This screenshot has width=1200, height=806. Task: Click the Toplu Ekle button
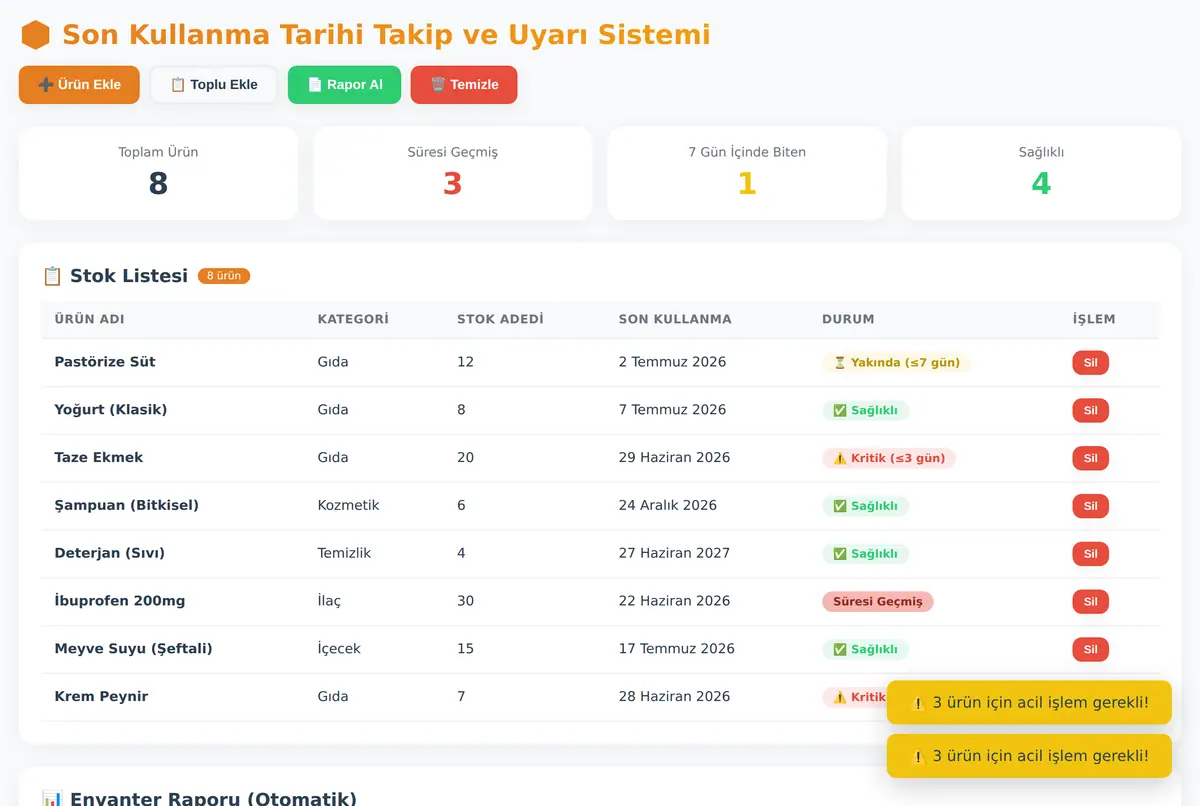[214, 85]
